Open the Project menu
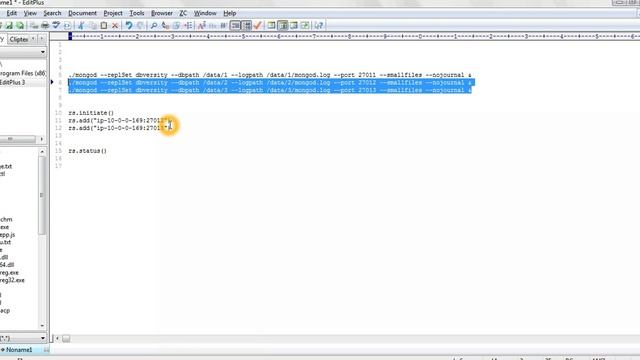This screenshot has width=640, height=360. coord(113,13)
